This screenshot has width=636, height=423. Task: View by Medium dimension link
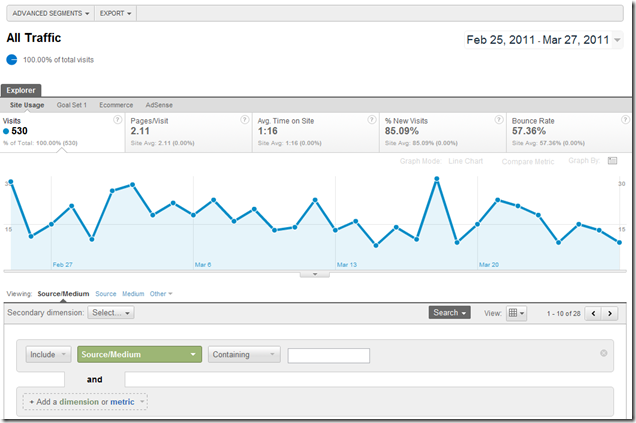(133, 294)
